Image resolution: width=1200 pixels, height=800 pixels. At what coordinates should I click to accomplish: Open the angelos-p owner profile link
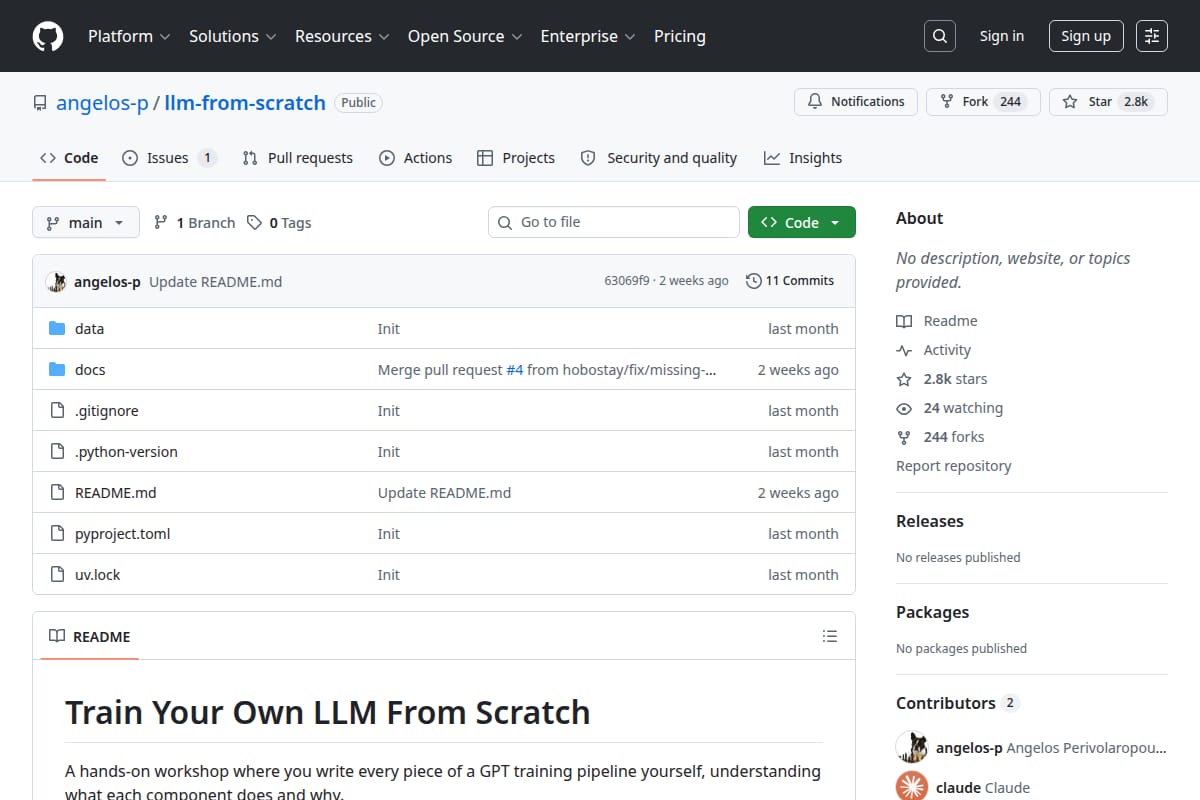102,103
